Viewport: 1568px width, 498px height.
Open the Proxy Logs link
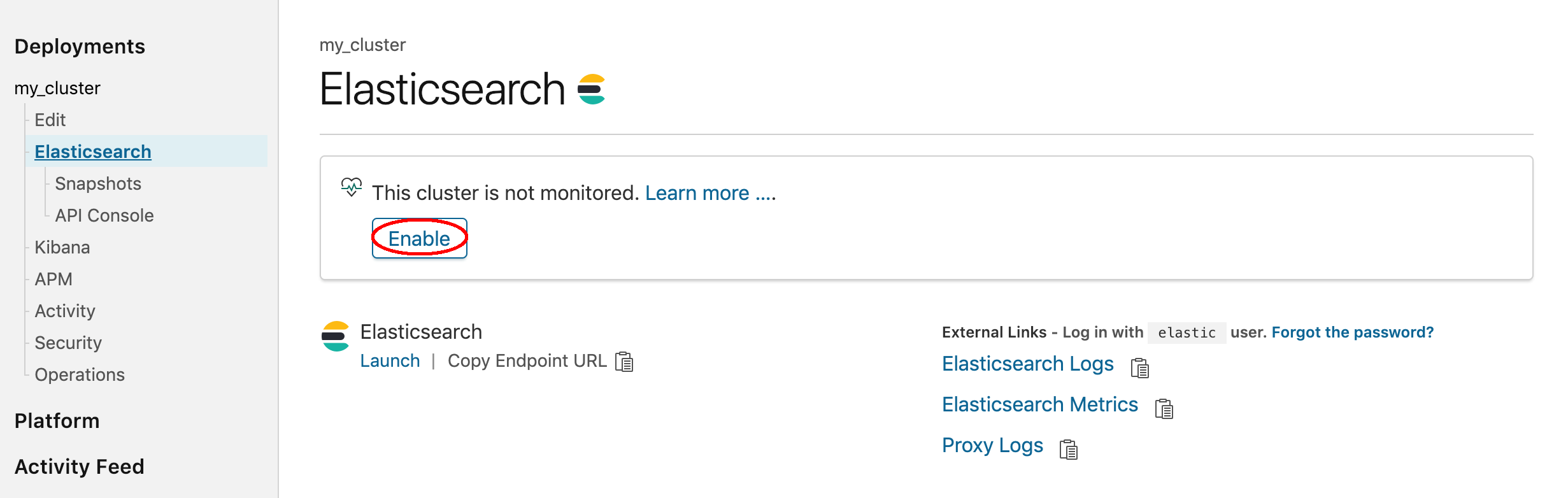coord(992,445)
